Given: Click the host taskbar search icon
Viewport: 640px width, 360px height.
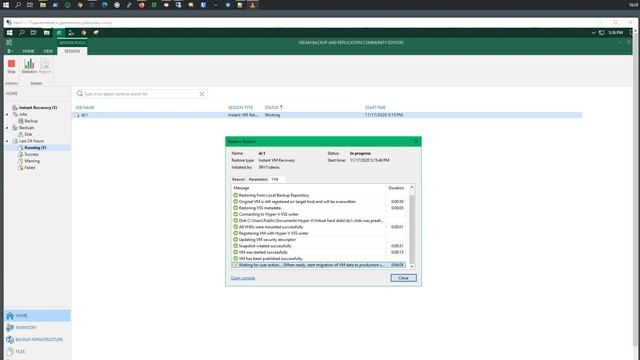Looking at the screenshot, I should [x=18, y=5].
